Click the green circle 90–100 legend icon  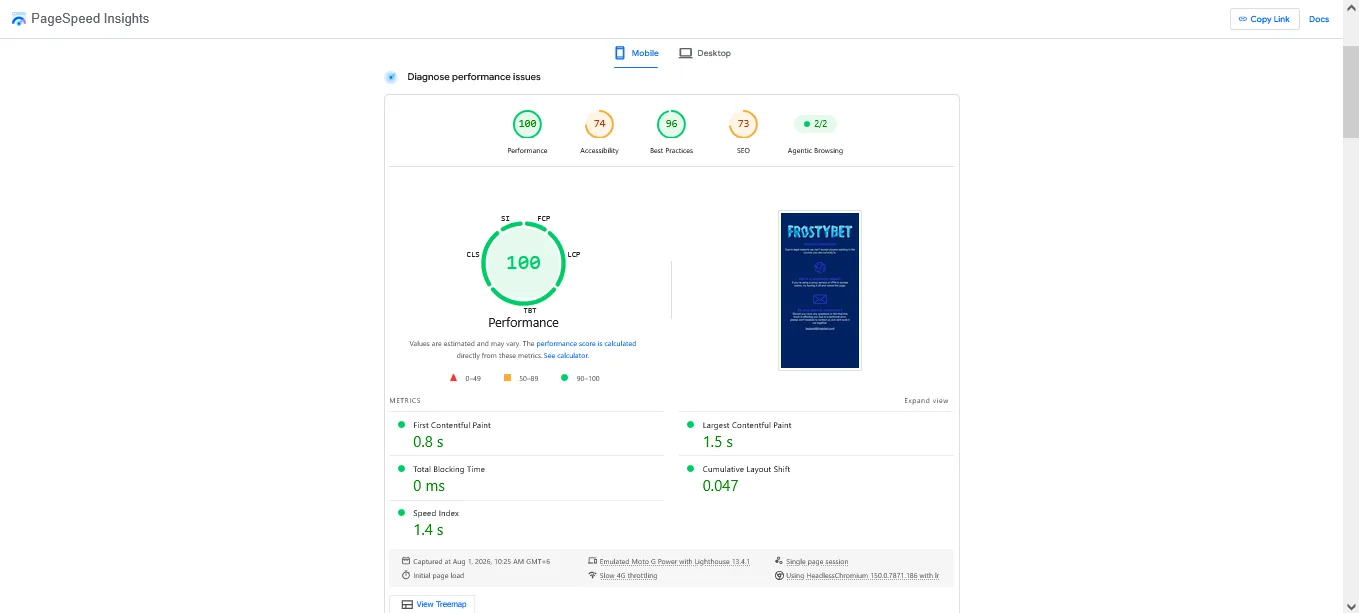[x=564, y=378]
